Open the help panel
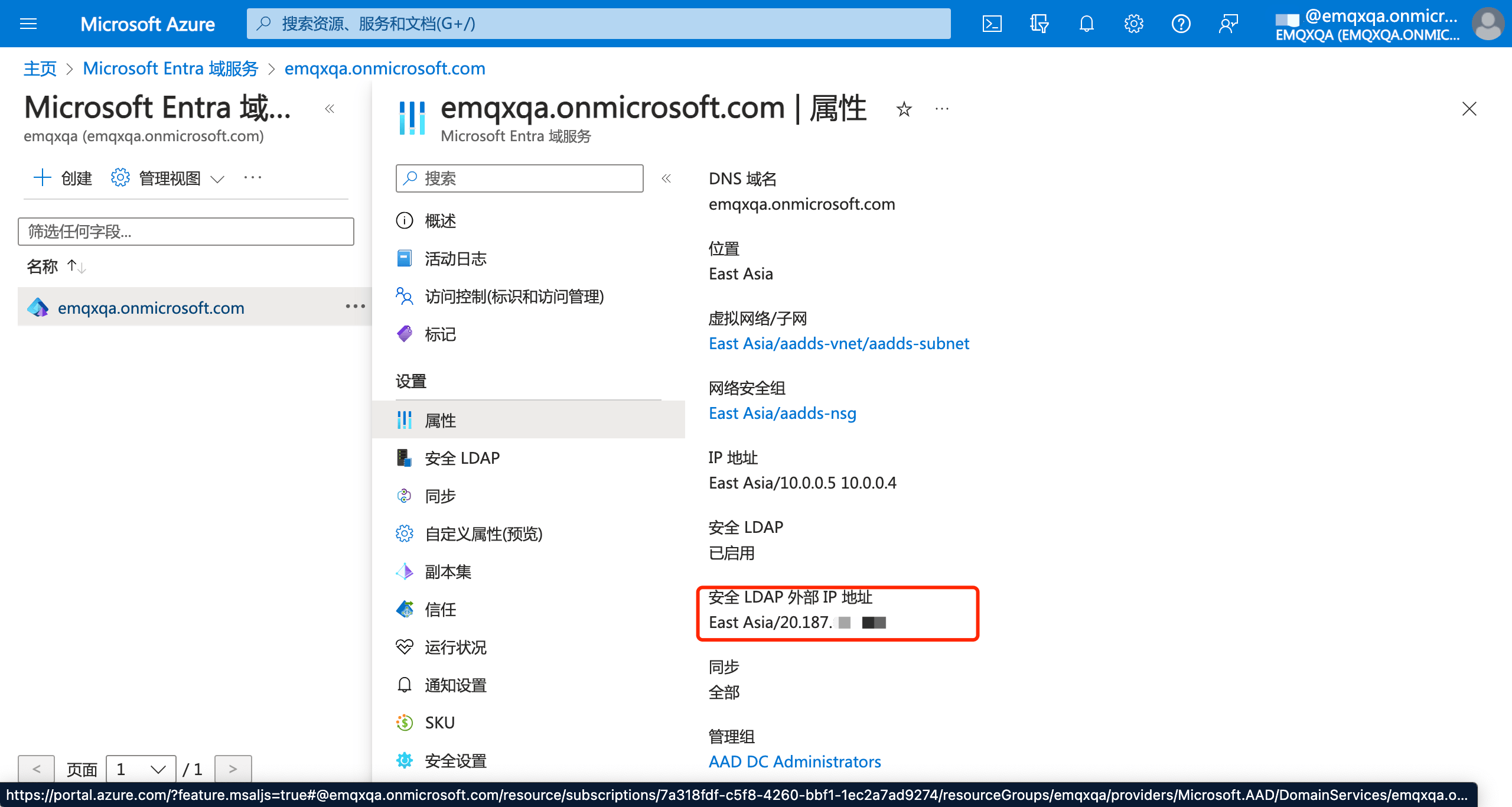Image resolution: width=1512 pixels, height=807 pixels. click(x=1181, y=24)
